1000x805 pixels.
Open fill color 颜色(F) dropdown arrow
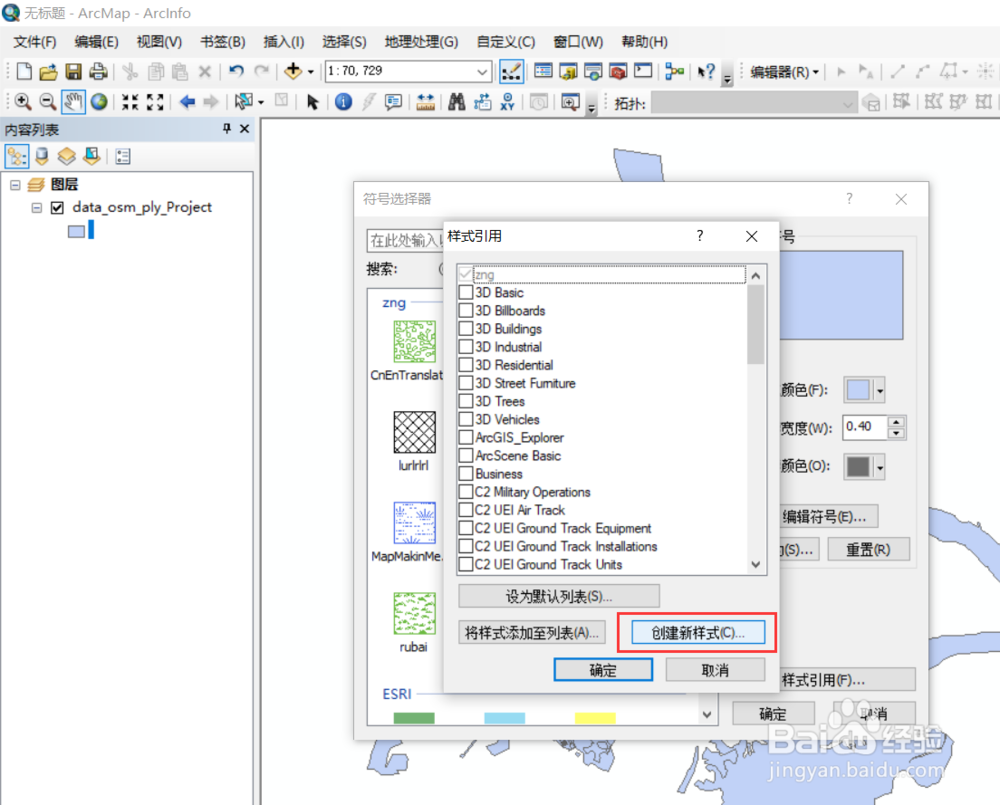880,390
